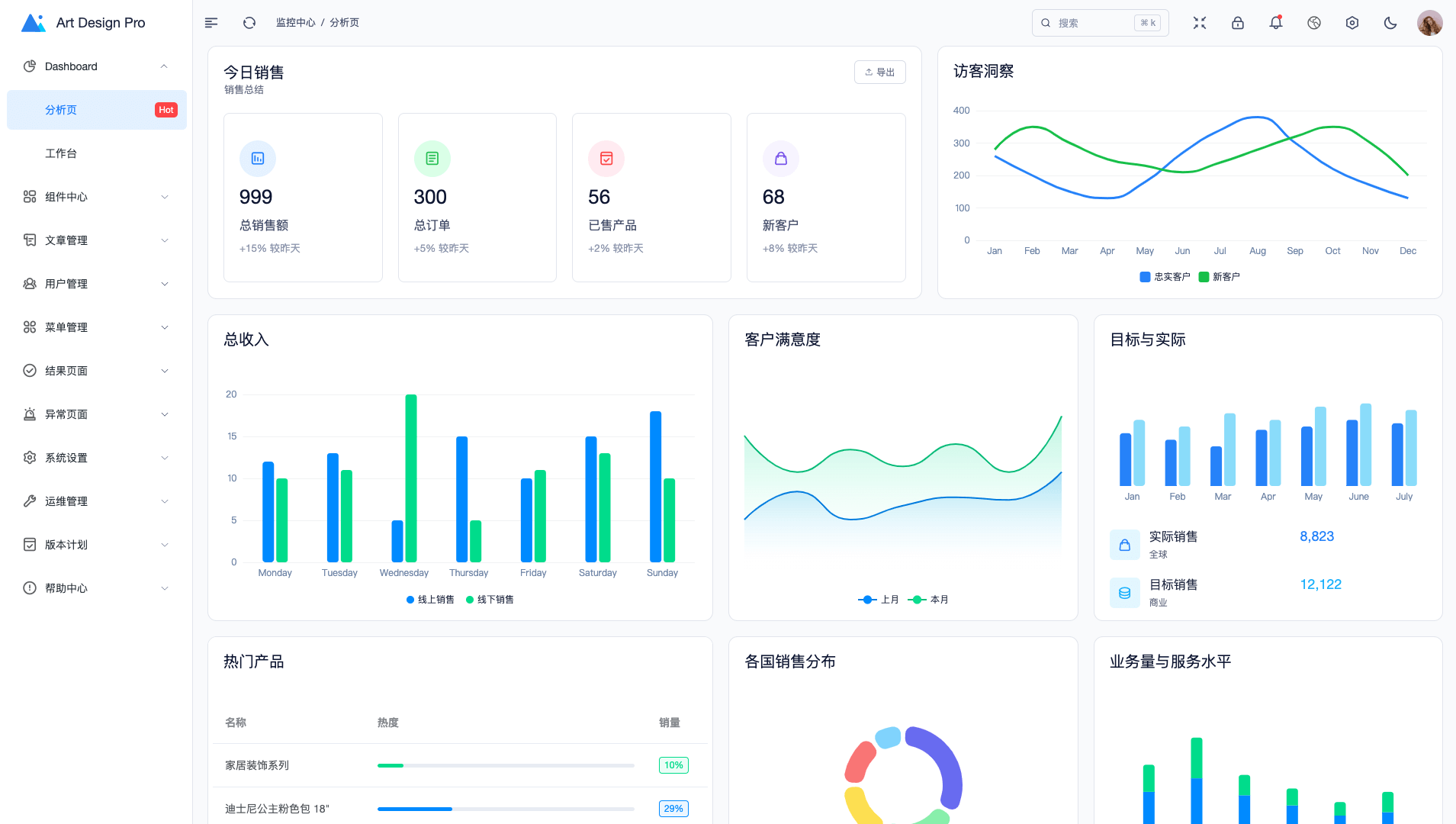
Task: Switch to dark mode via moon icon
Action: pos(1390,23)
